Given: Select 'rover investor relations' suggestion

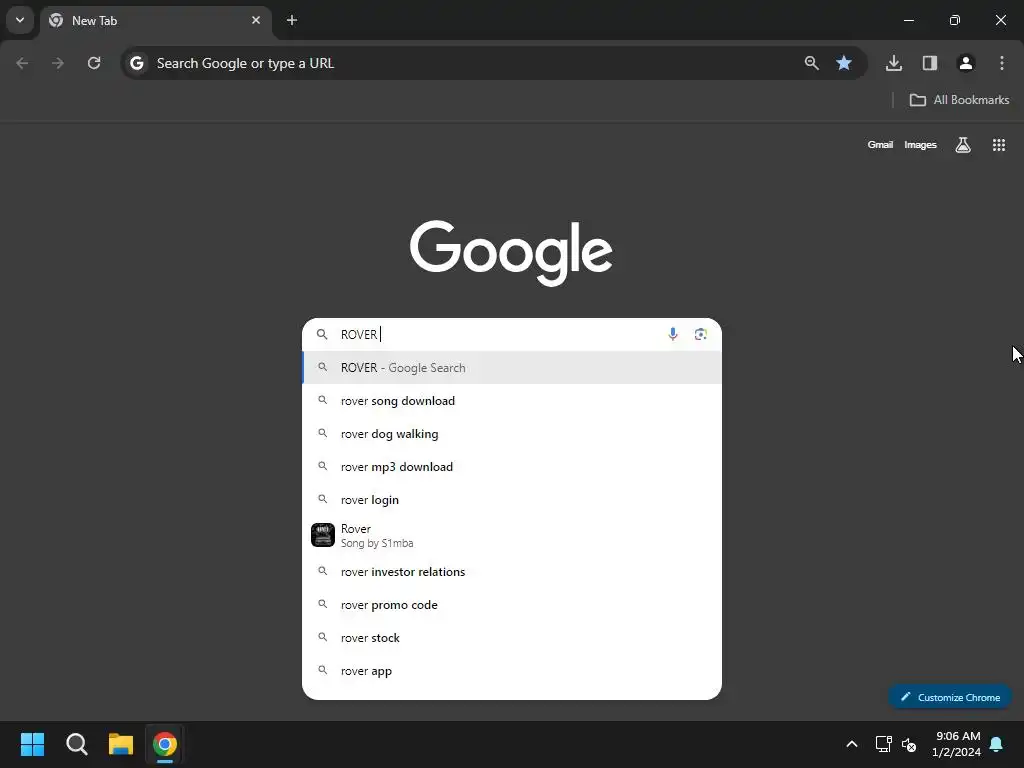Looking at the screenshot, I should click(x=512, y=572).
